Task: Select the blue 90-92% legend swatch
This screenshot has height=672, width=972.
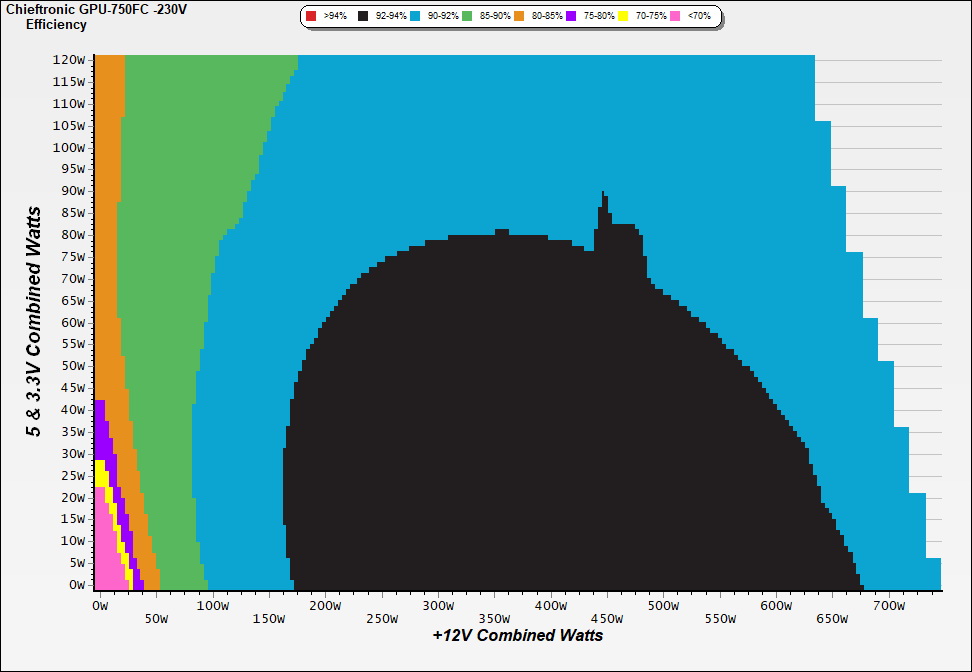Action: point(416,17)
